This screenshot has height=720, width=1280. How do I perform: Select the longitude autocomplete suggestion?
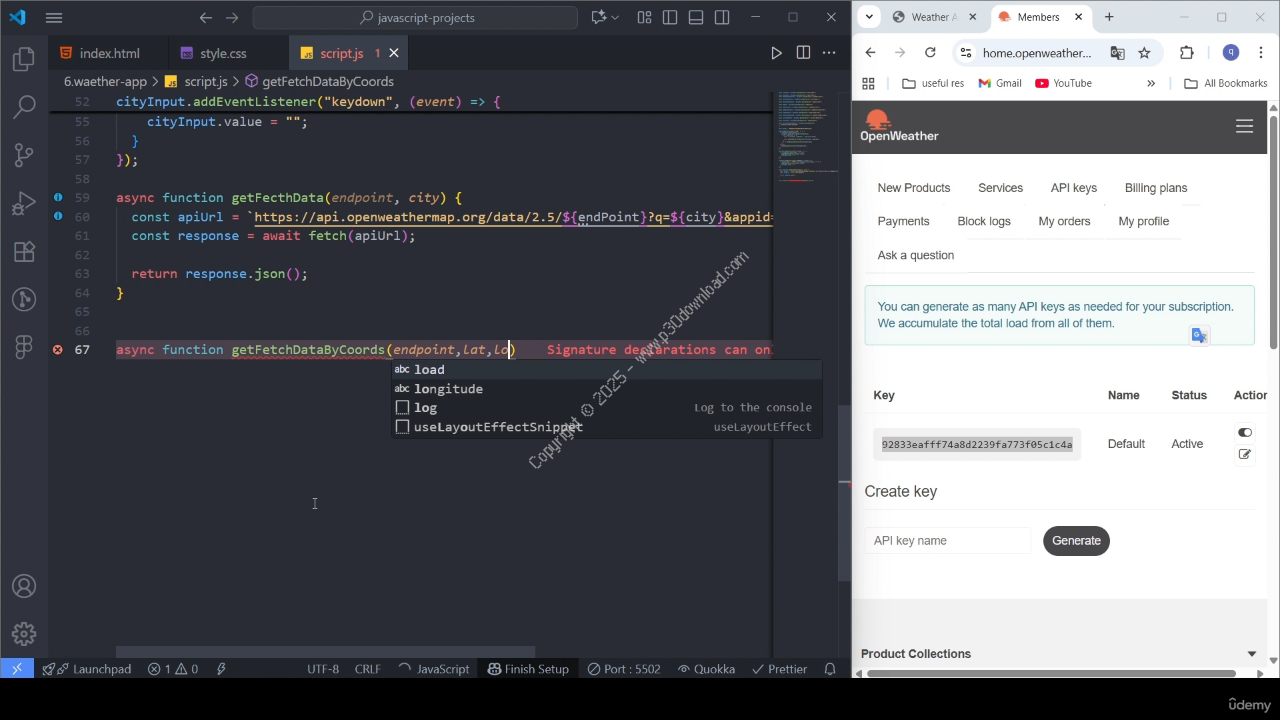point(448,389)
